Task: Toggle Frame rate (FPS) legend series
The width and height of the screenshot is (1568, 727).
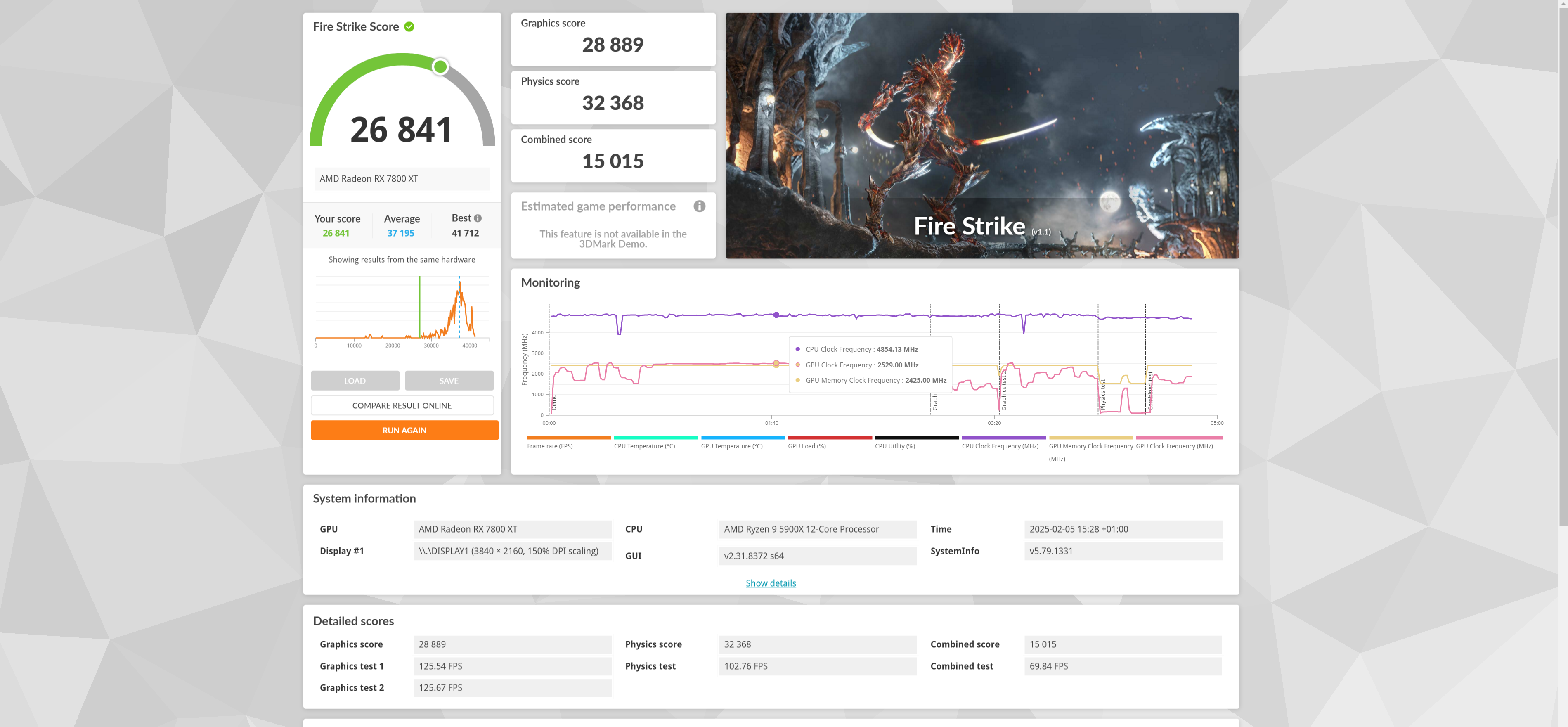Action: click(550, 446)
